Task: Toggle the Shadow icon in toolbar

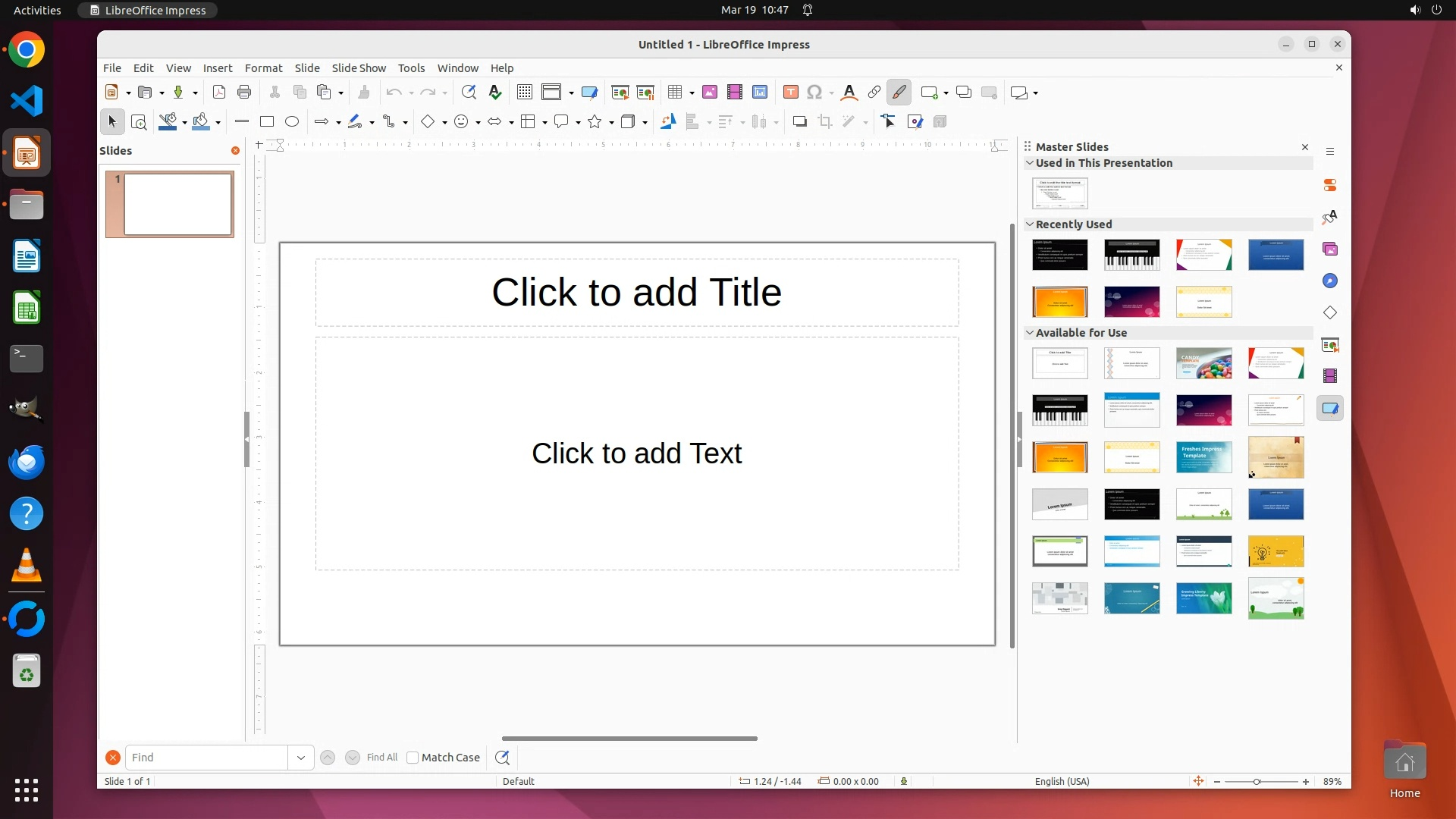Action: (799, 121)
